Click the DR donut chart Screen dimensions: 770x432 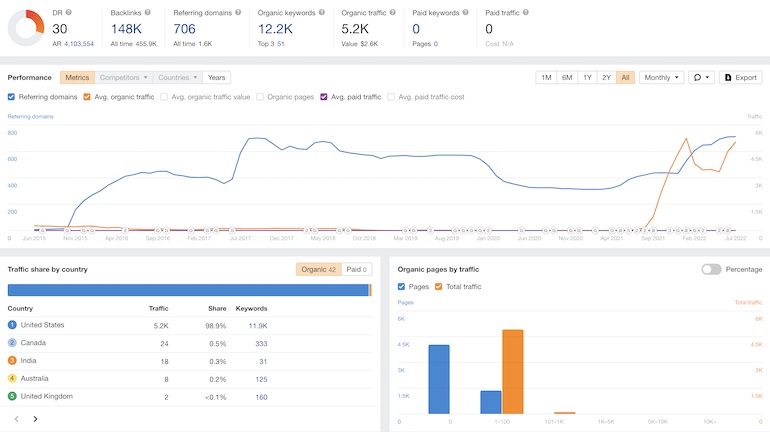tap(26, 28)
